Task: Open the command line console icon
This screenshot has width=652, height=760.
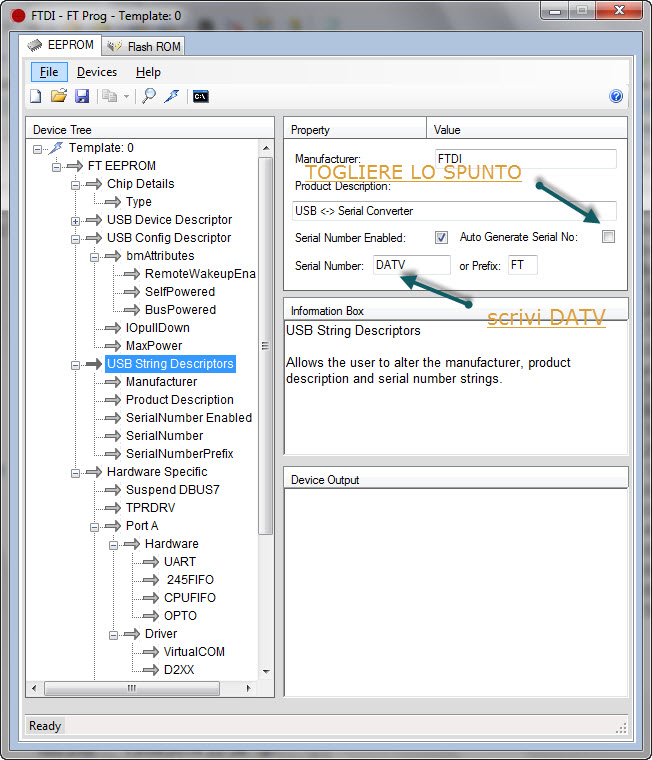Action: tap(201, 96)
